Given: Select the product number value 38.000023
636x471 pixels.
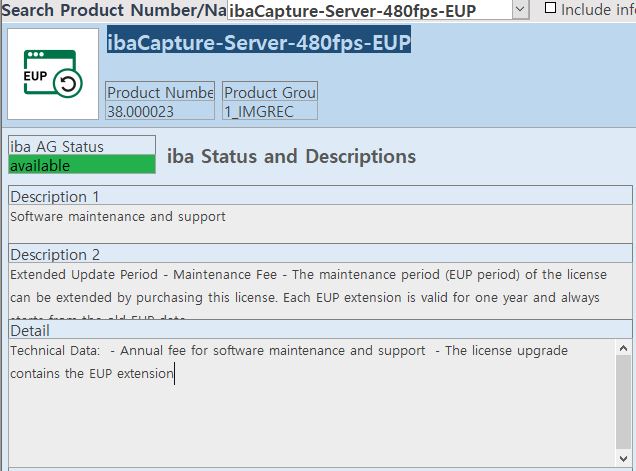Looking at the screenshot, I should (160, 111).
